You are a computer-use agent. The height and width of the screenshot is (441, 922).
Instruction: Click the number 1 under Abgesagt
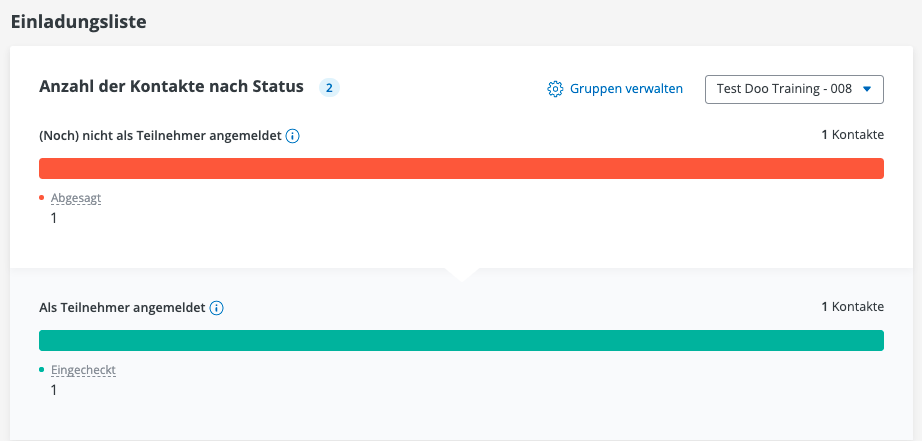pos(54,218)
